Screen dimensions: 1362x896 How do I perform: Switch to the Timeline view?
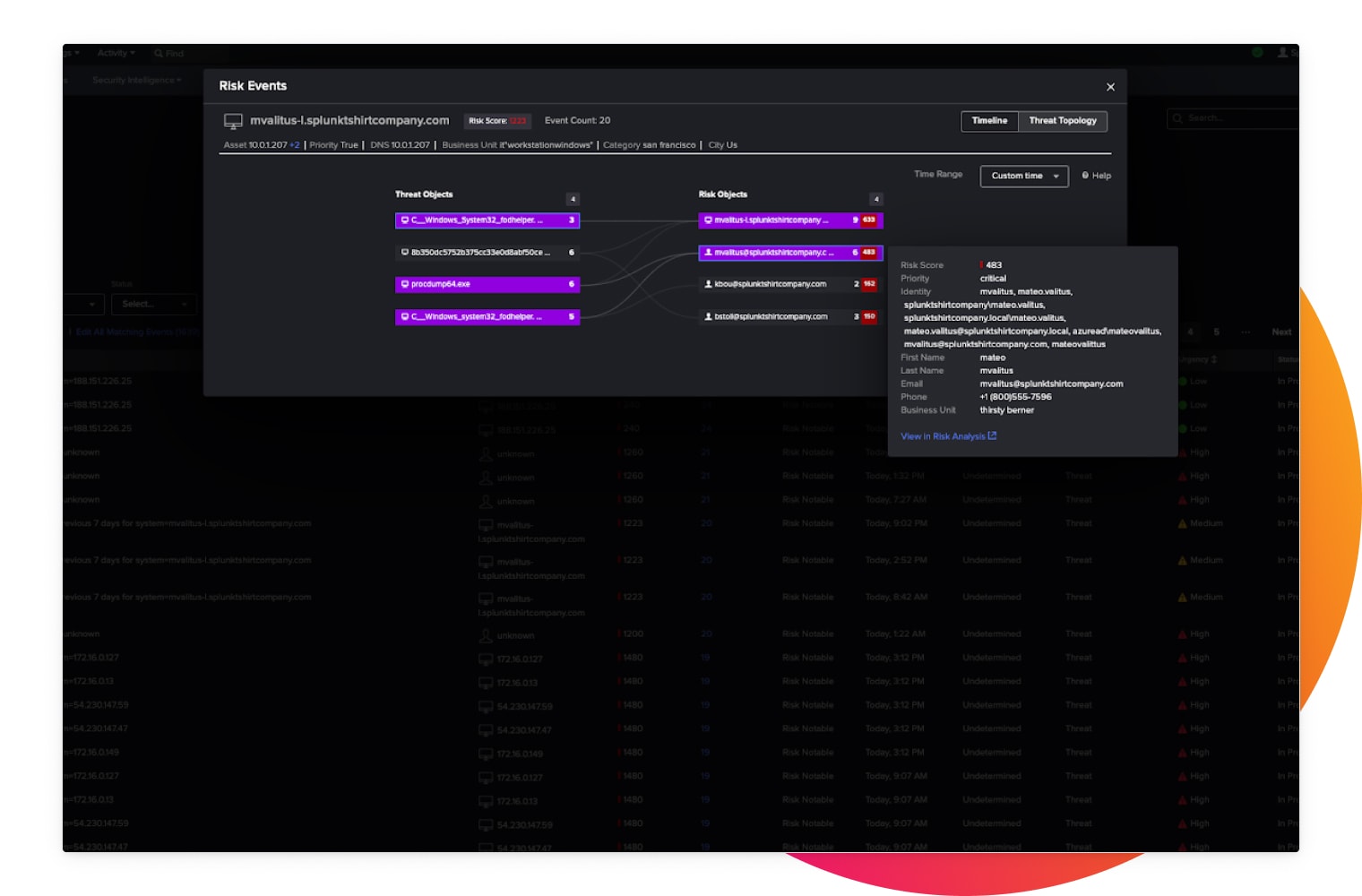pyautogui.click(x=989, y=121)
